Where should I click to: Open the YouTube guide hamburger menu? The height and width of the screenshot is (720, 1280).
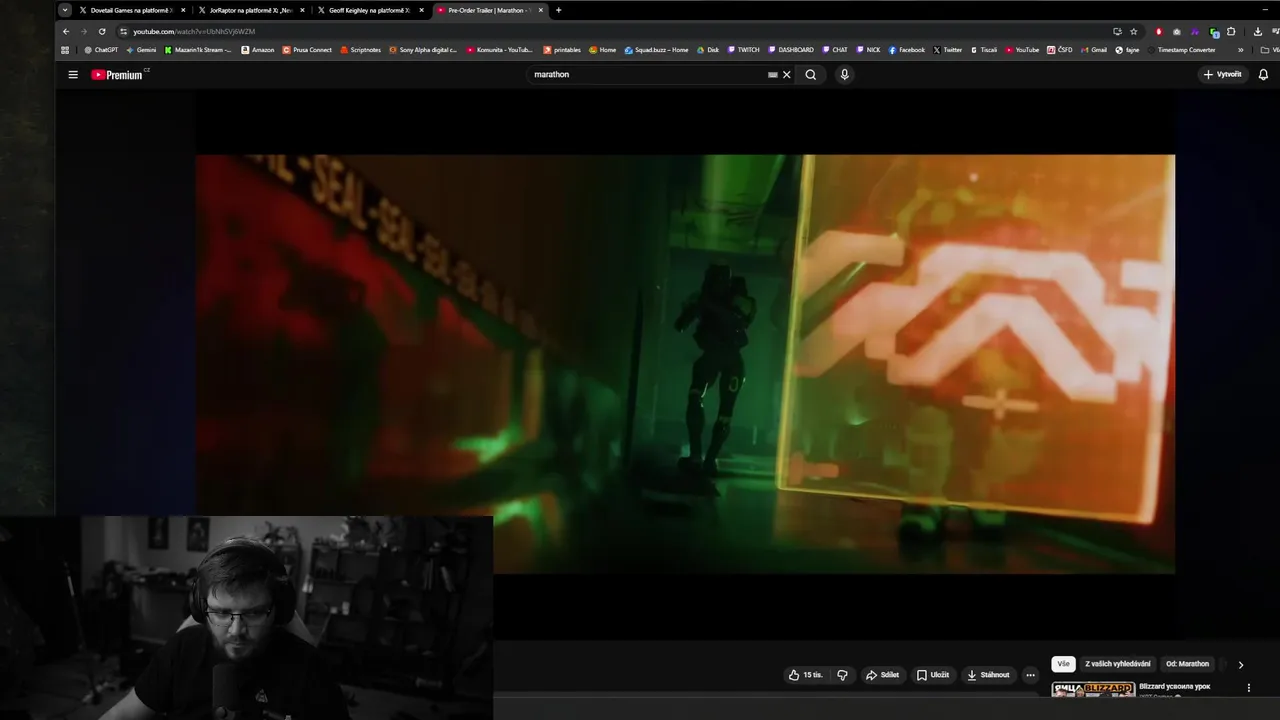(73, 75)
